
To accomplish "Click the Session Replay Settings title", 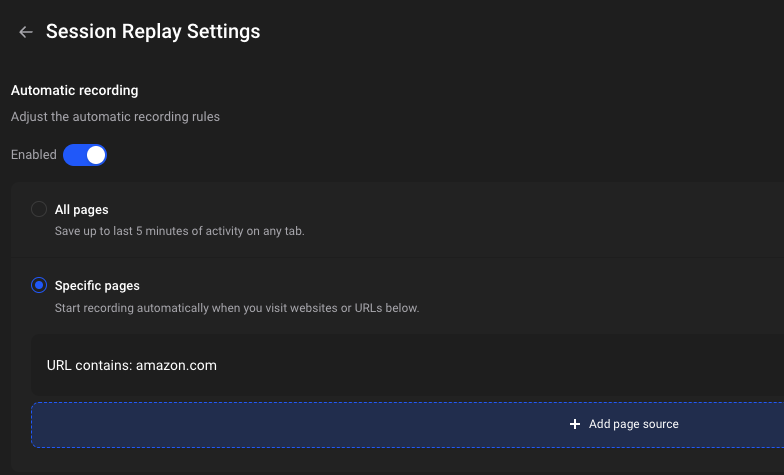I will tap(153, 32).
